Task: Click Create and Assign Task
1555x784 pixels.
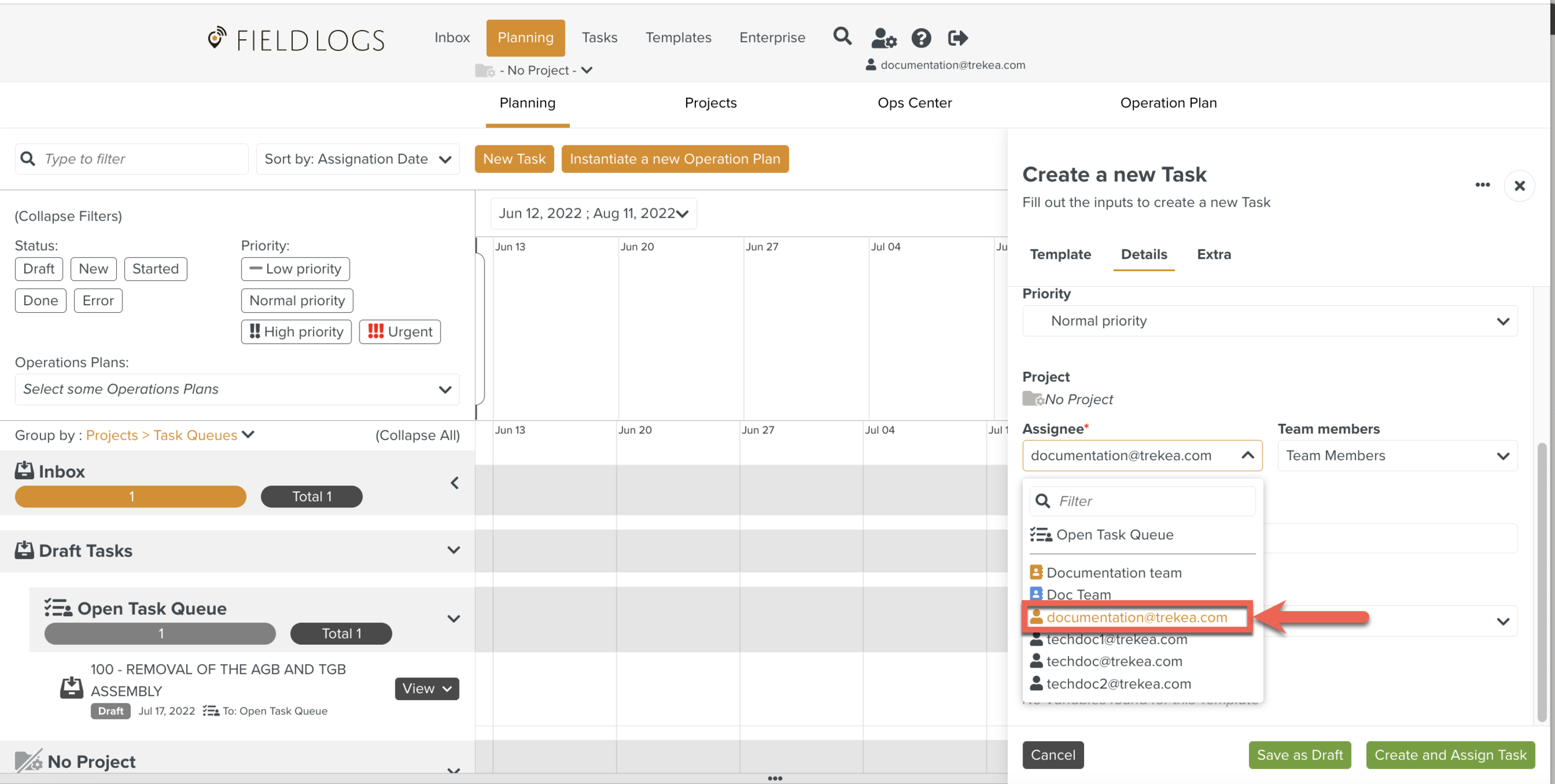Action: coord(1451,755)
